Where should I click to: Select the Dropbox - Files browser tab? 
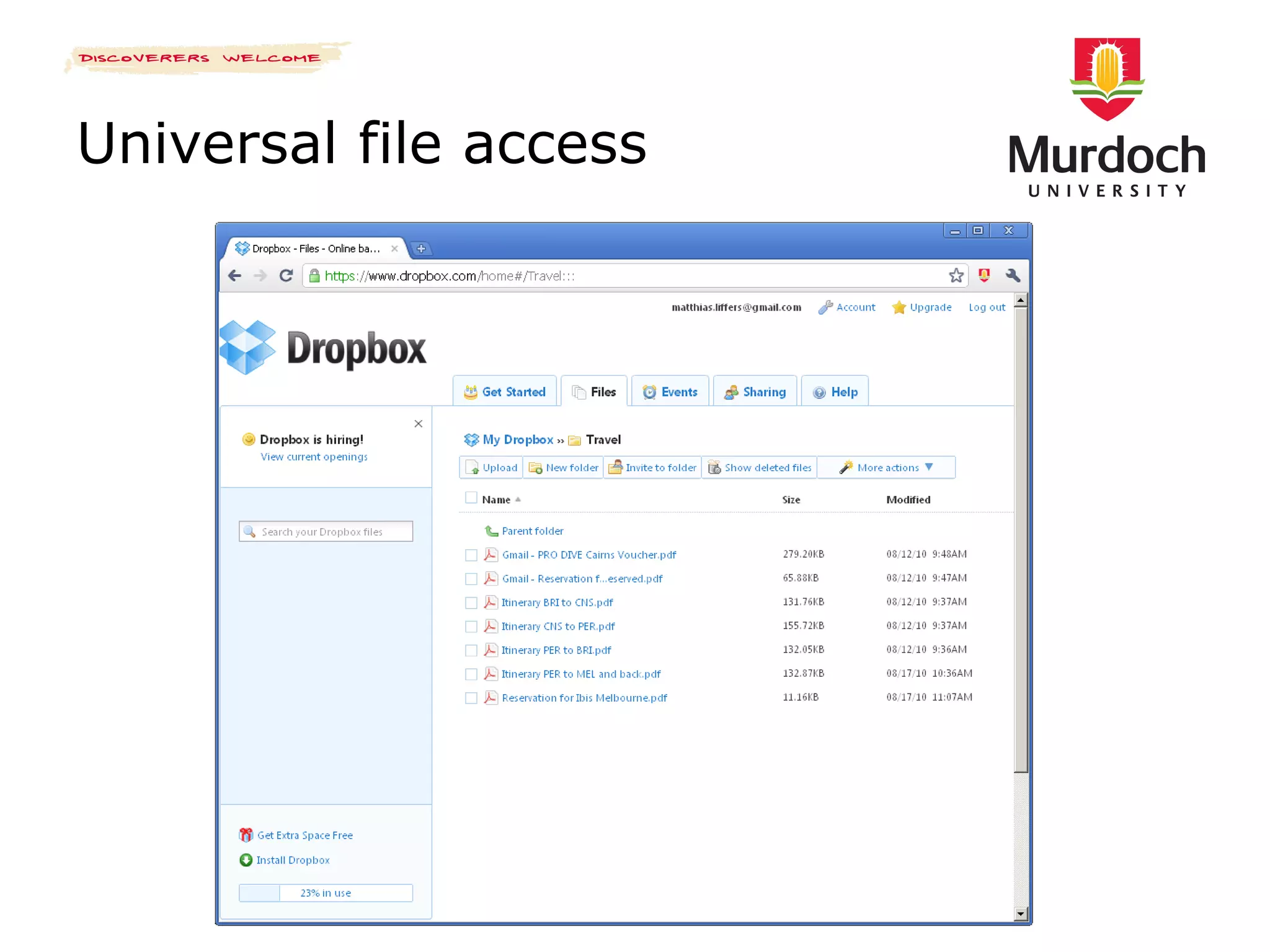point(315,249)
